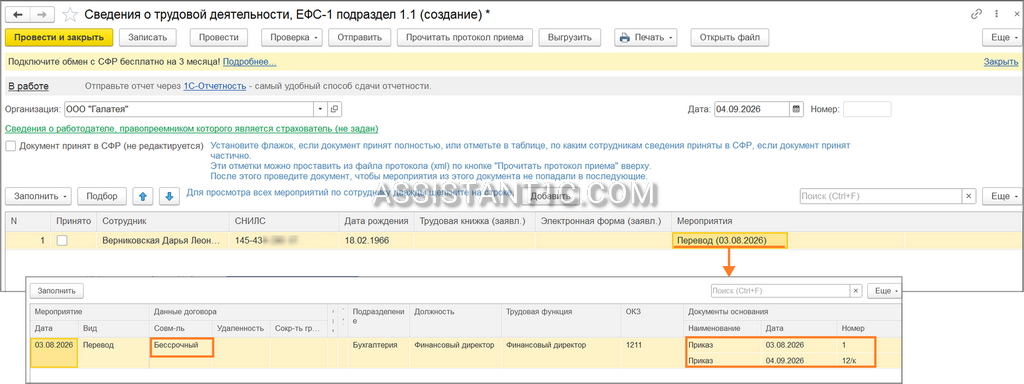Screen dimensions: 1024x384
Task: Check Принято for Верниковская Дарья
Action: click(62, 241)
